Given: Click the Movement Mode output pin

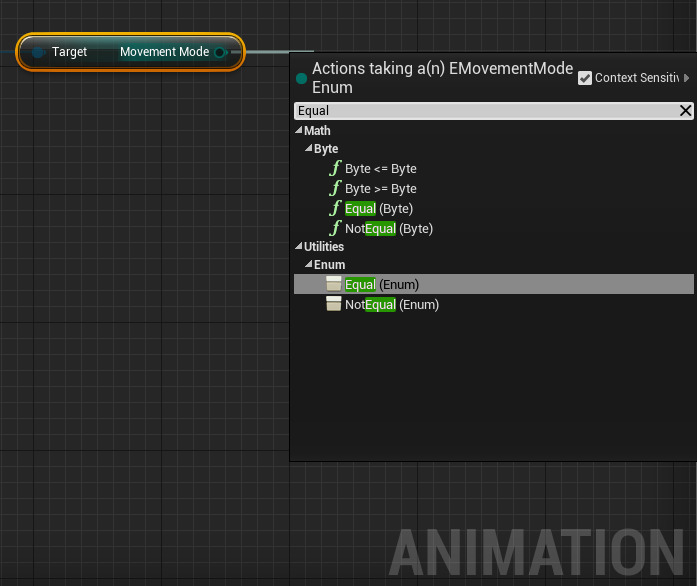Looking at the screenshot, I should pyautogui.click(x=220, y=52).
